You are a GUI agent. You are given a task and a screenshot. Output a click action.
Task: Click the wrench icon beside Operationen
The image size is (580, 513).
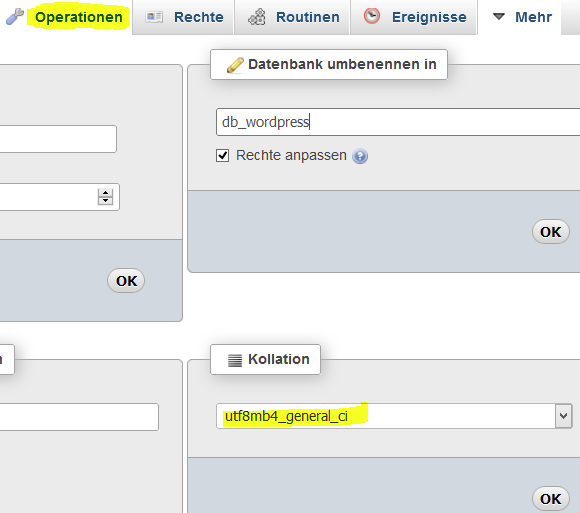point(15,17)
